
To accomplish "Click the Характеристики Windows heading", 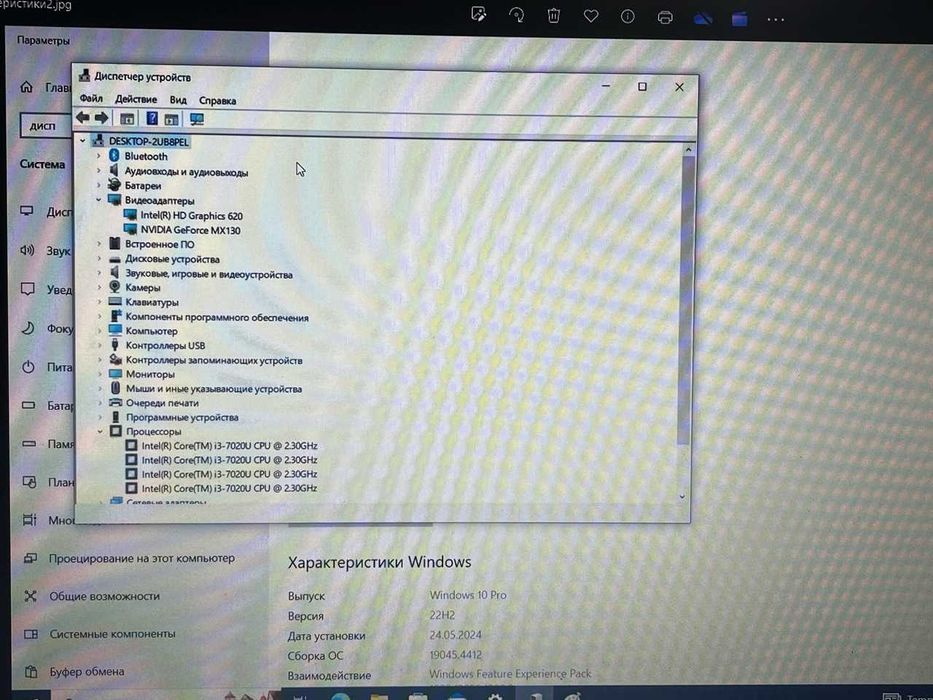I will pyautogui.click(x=380, y=562).
